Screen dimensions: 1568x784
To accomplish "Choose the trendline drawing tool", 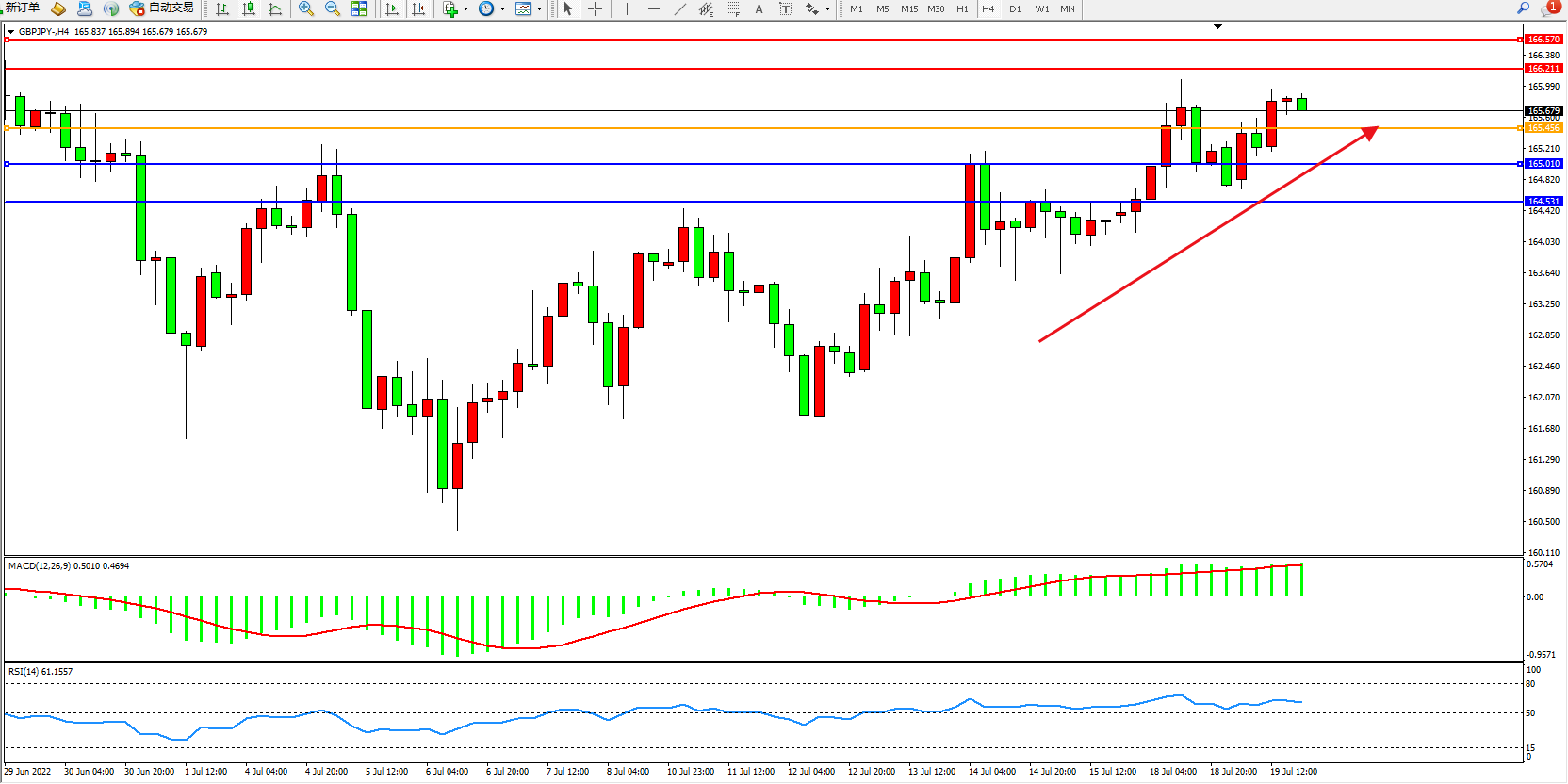I will (x=680, y=8).
